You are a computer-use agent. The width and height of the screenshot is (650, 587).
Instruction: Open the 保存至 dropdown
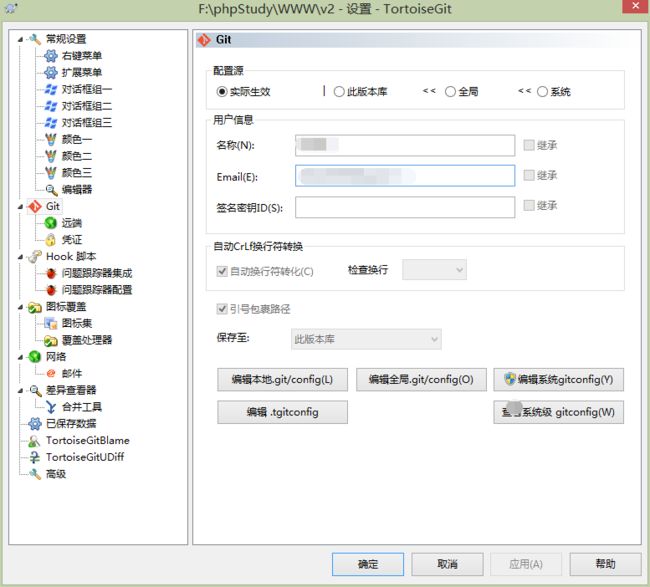point(366,339)
